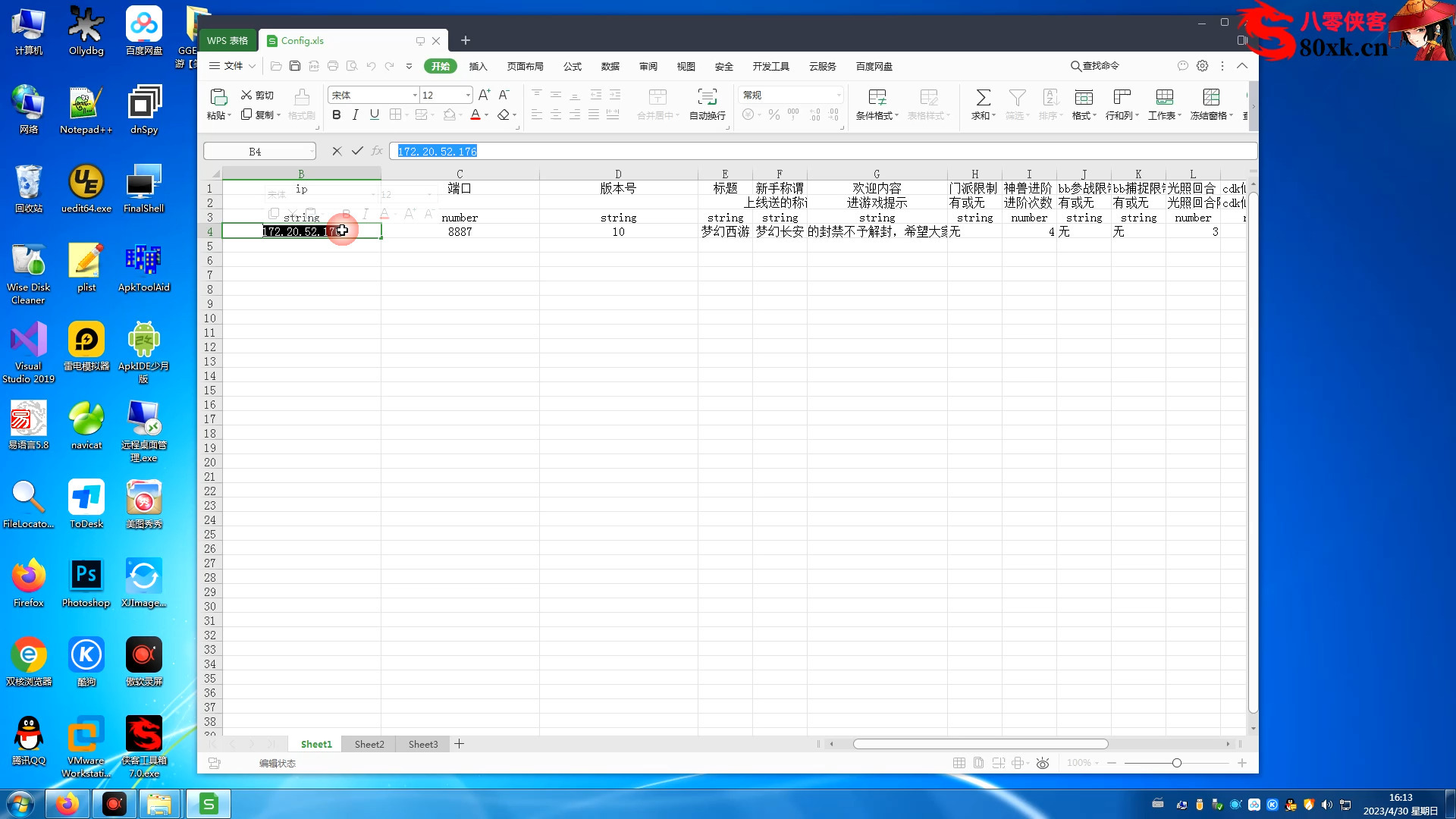1456x819 pixels.
Task: Open the 插入 (Insert) ribbon tab
Action: coord(478,66)
